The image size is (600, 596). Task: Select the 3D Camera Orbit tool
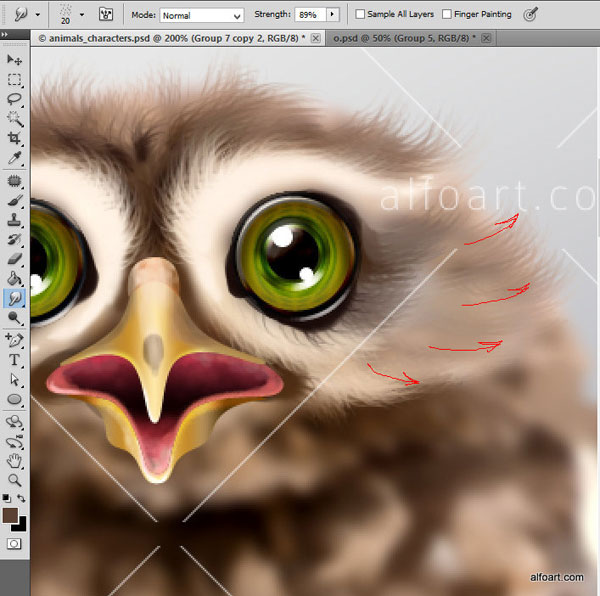[x=15, y=442]
